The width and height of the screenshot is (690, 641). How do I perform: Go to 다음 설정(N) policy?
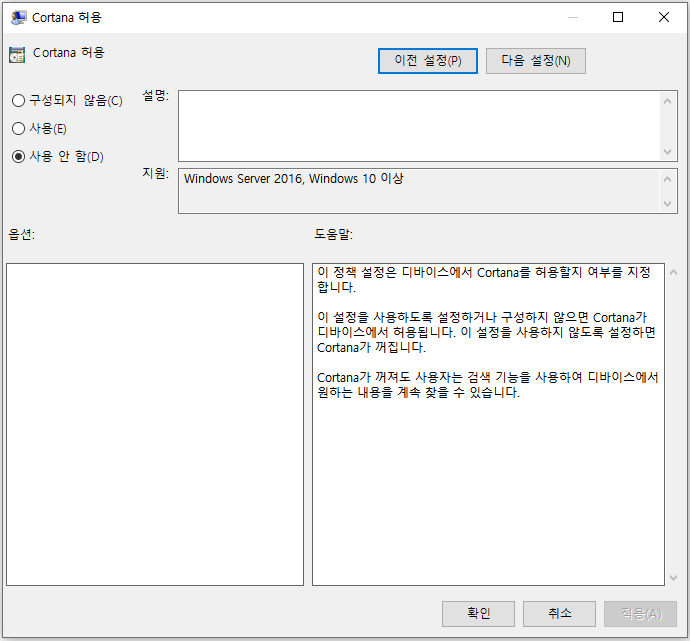[x=536, y=61]
